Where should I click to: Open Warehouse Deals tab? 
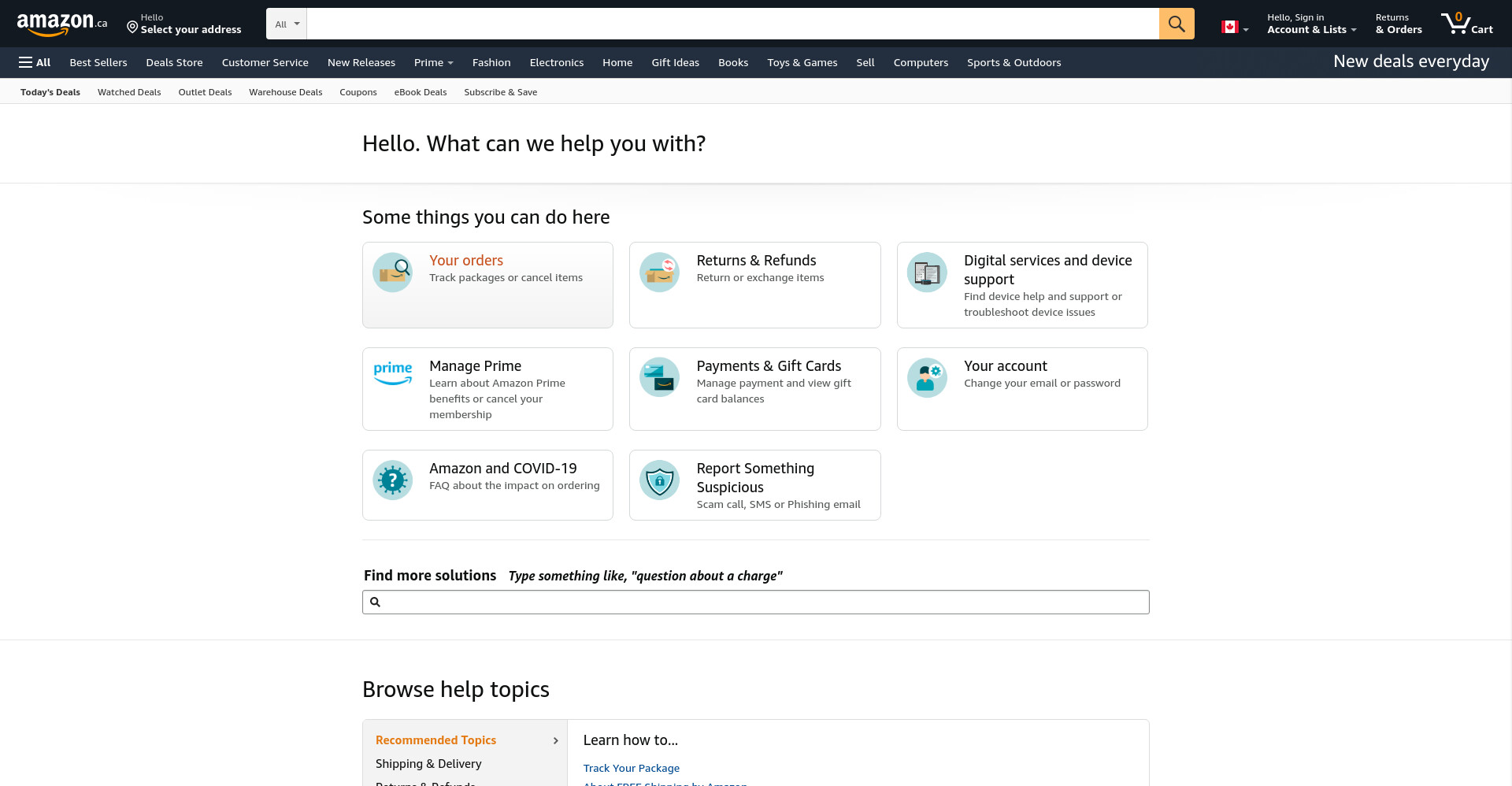click(x=286, y=92)
